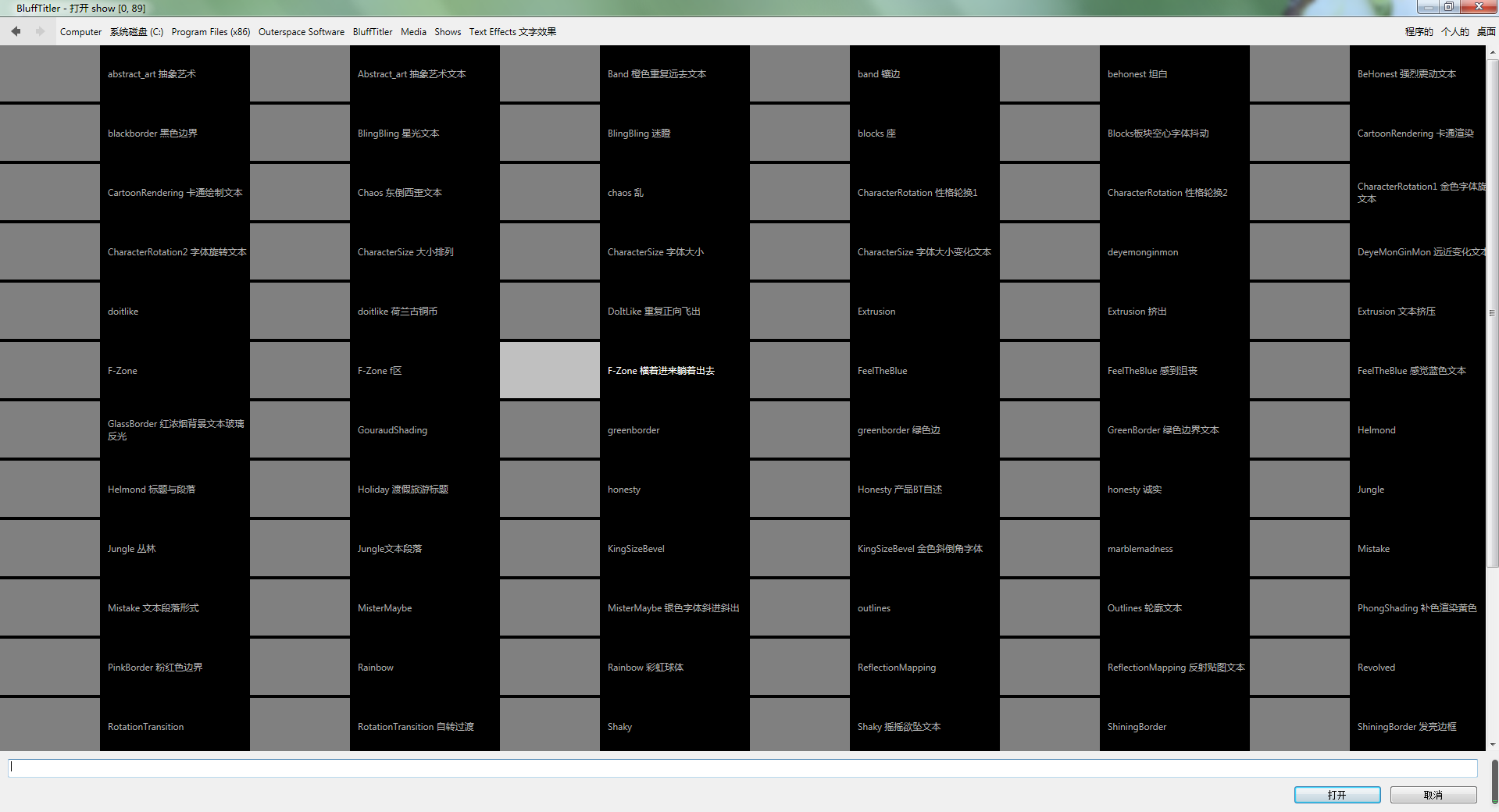Click the Jungle 丛林 entry
This screenshot has height=812, width=1499.
click(x=132, y=549)
